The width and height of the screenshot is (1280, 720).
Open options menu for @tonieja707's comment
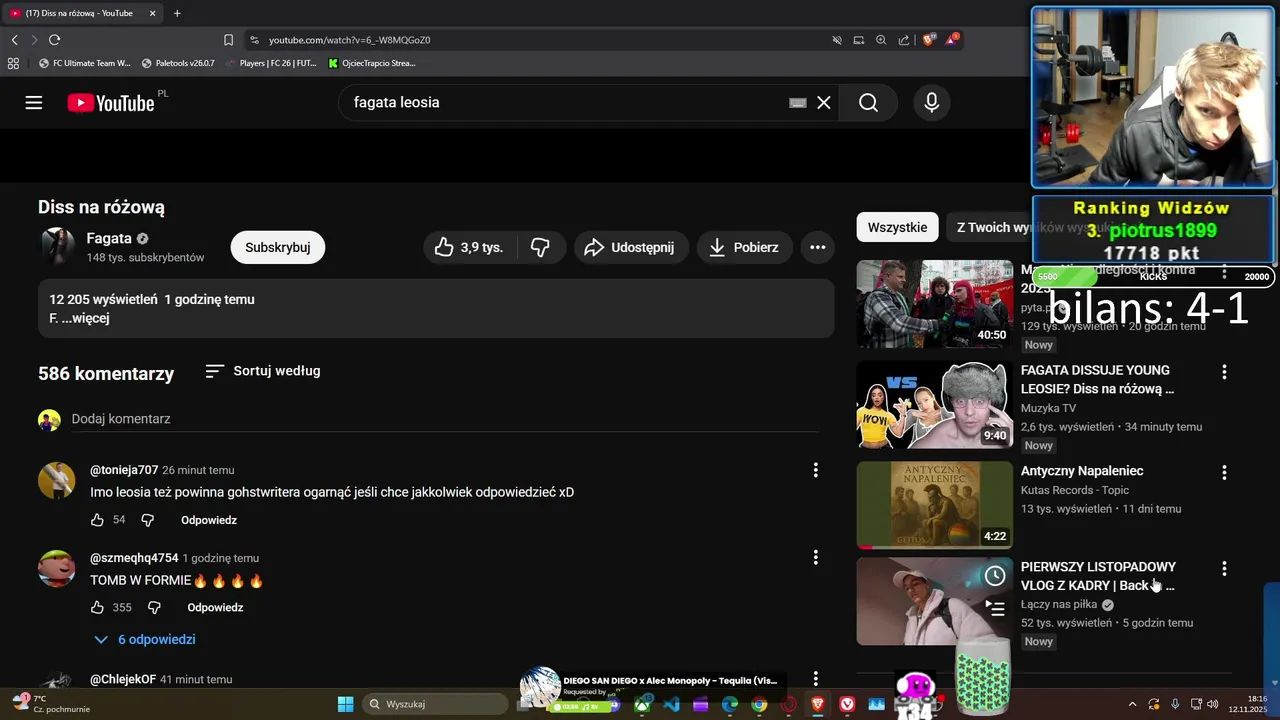pyautogui.click(x=816, y=470)
